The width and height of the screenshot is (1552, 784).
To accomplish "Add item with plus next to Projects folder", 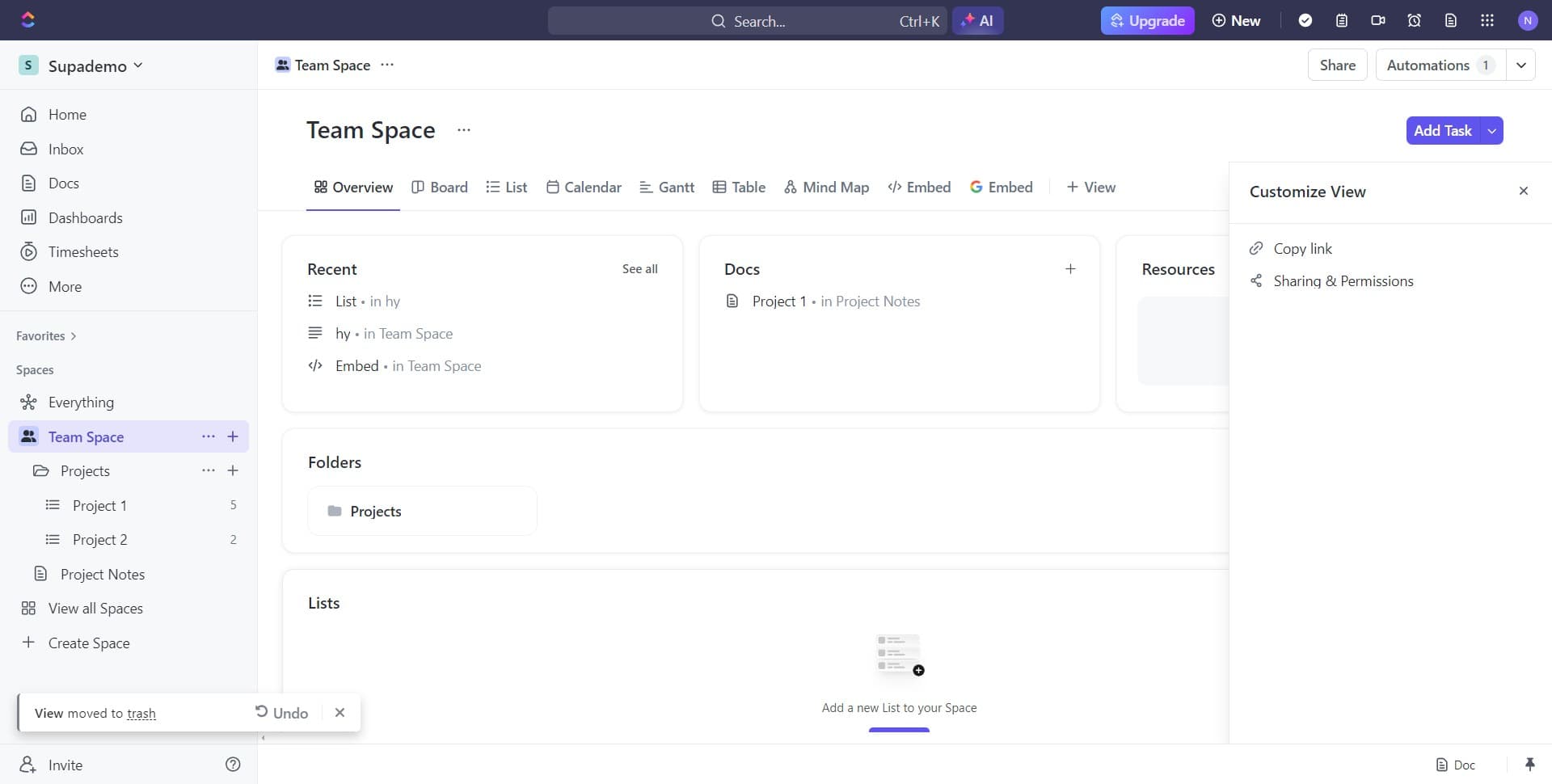I will [233, 471].
